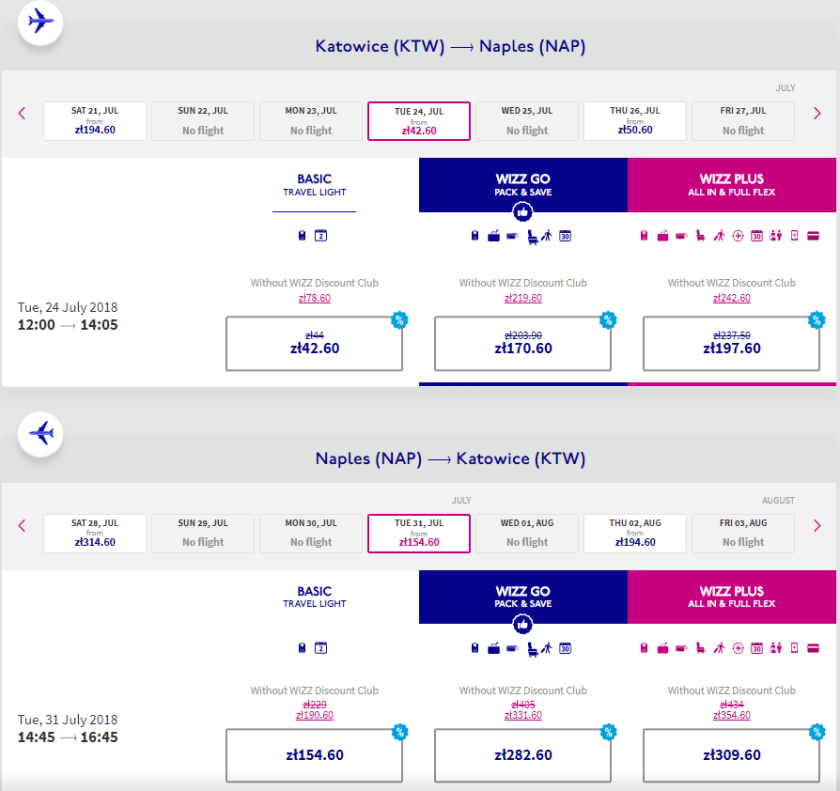Image resolution: width=840 pixels, height=791 pixels.
Task: Select the outbound WIZZ PLUS fare header
Action: (731, 185)
